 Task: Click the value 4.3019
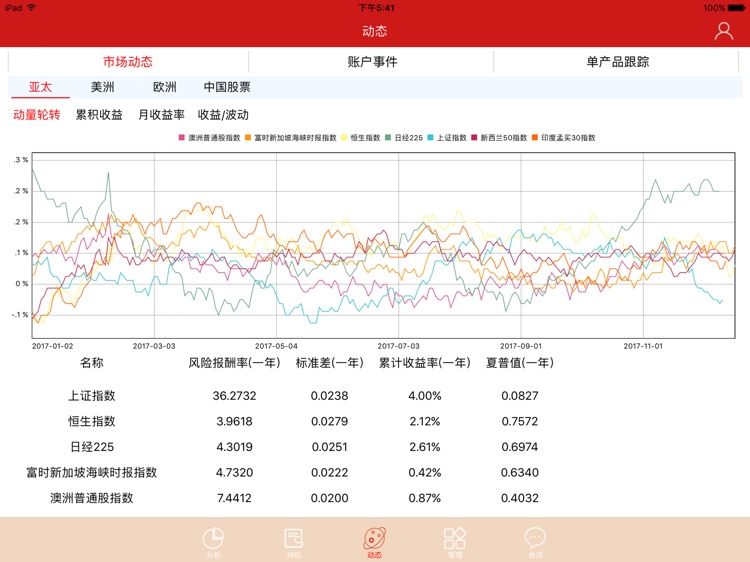pos(234,447)
